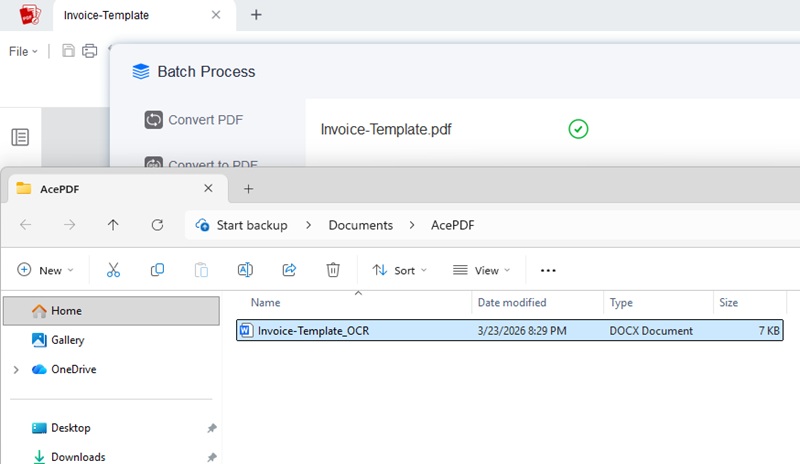The width and height of the screenshot is (800, 464).
Task: Select the Convert to PDF option
Action: click(201, 162)
